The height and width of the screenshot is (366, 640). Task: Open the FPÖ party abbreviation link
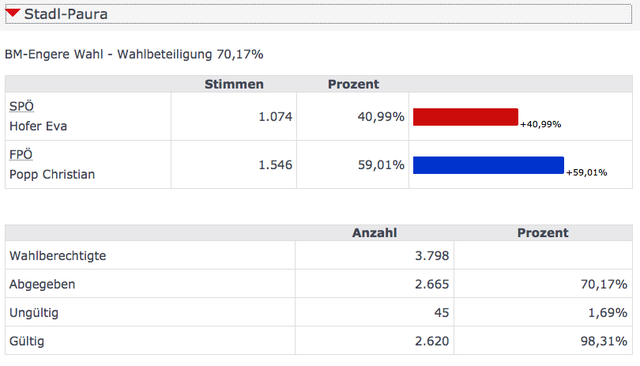[21, 155]
